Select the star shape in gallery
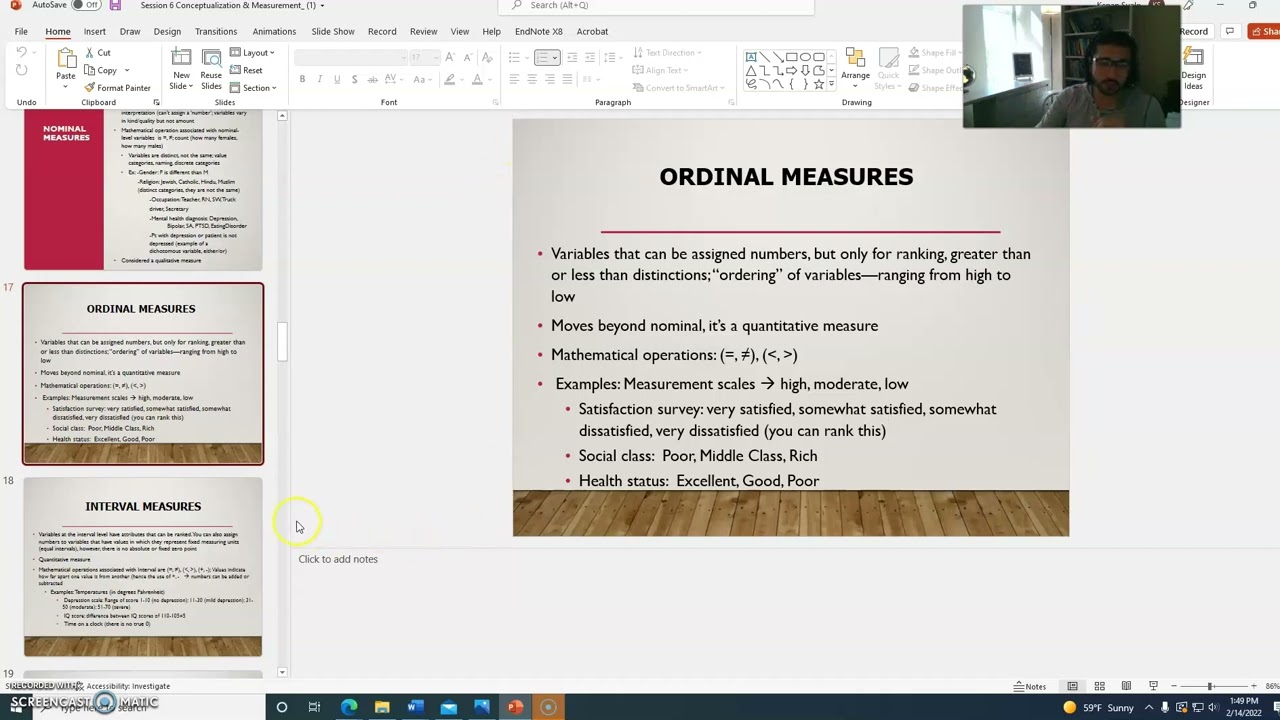Screen dimensions: 1280x720 click(818, 85)
